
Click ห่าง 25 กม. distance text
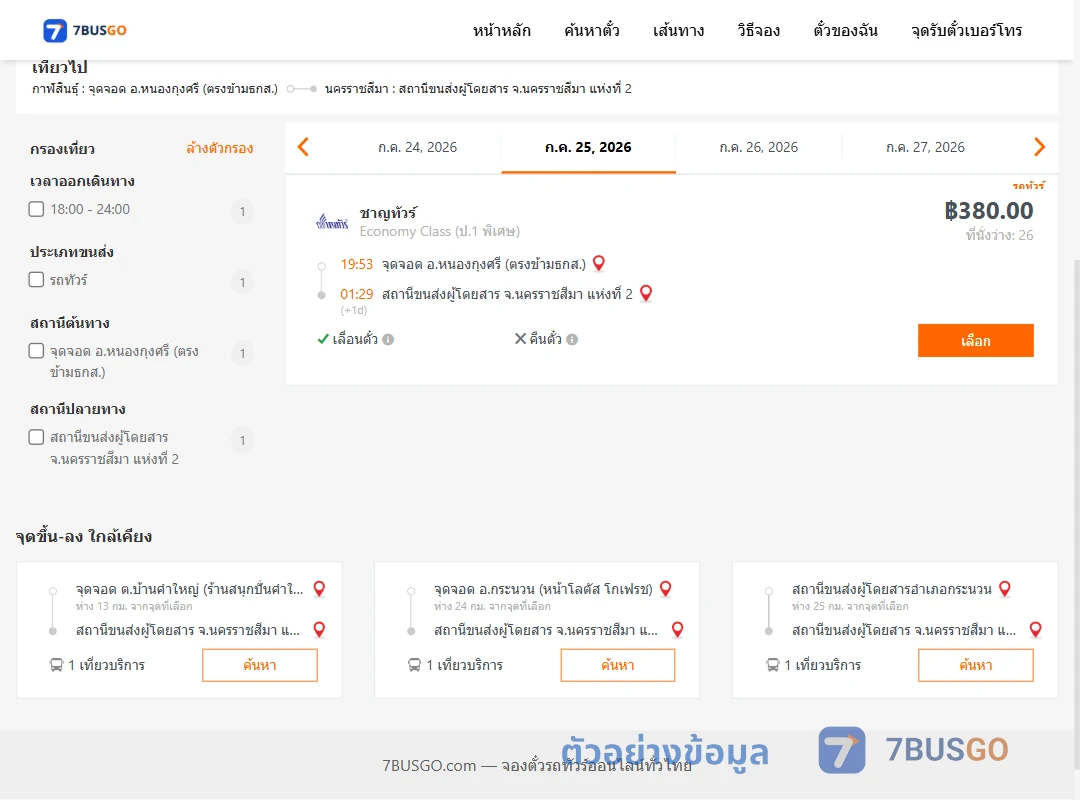coord(850,606)
